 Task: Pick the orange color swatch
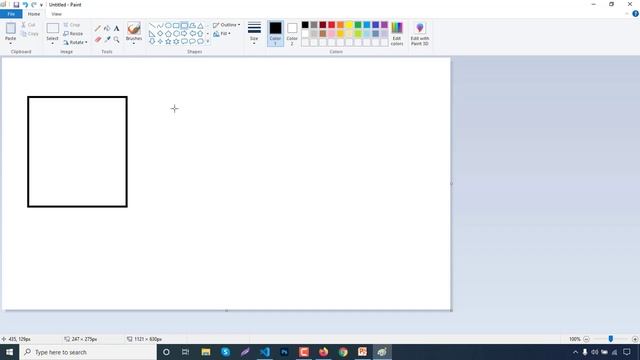click(x=340, y=25)
